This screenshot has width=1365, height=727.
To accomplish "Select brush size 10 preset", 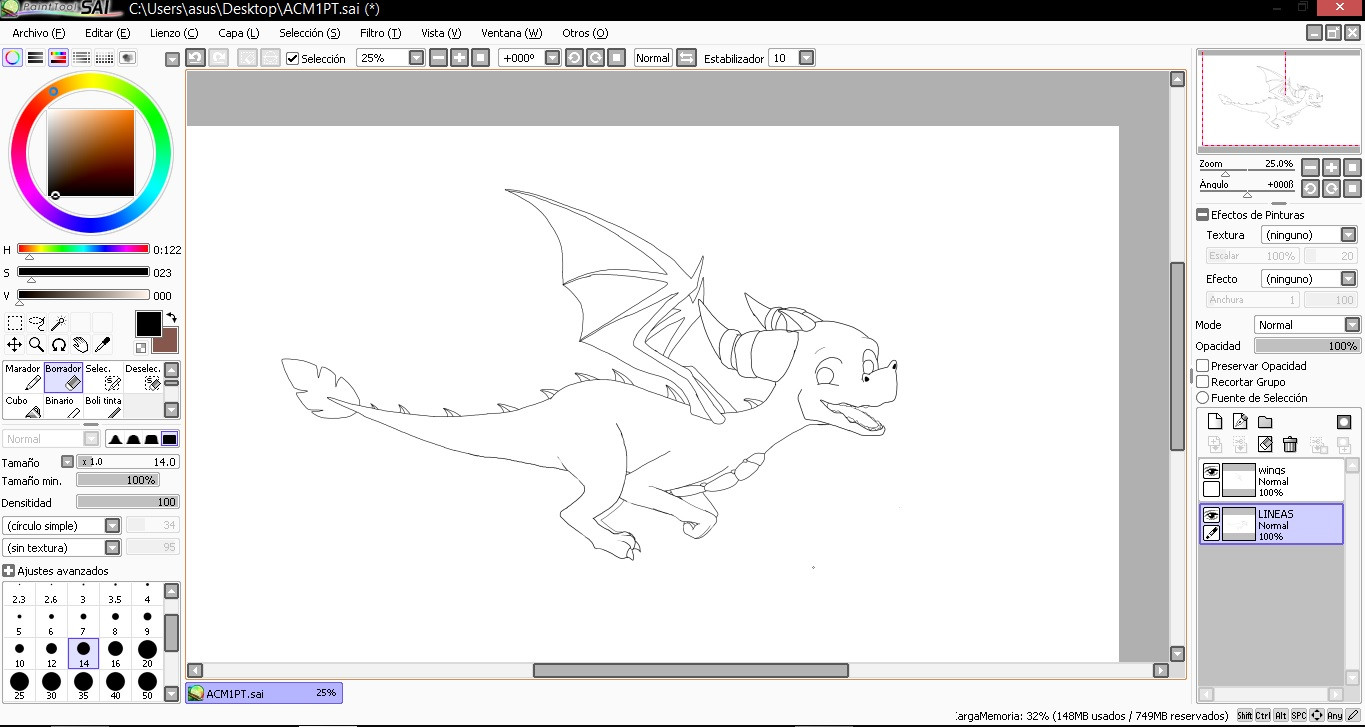I will coord(19,654).
